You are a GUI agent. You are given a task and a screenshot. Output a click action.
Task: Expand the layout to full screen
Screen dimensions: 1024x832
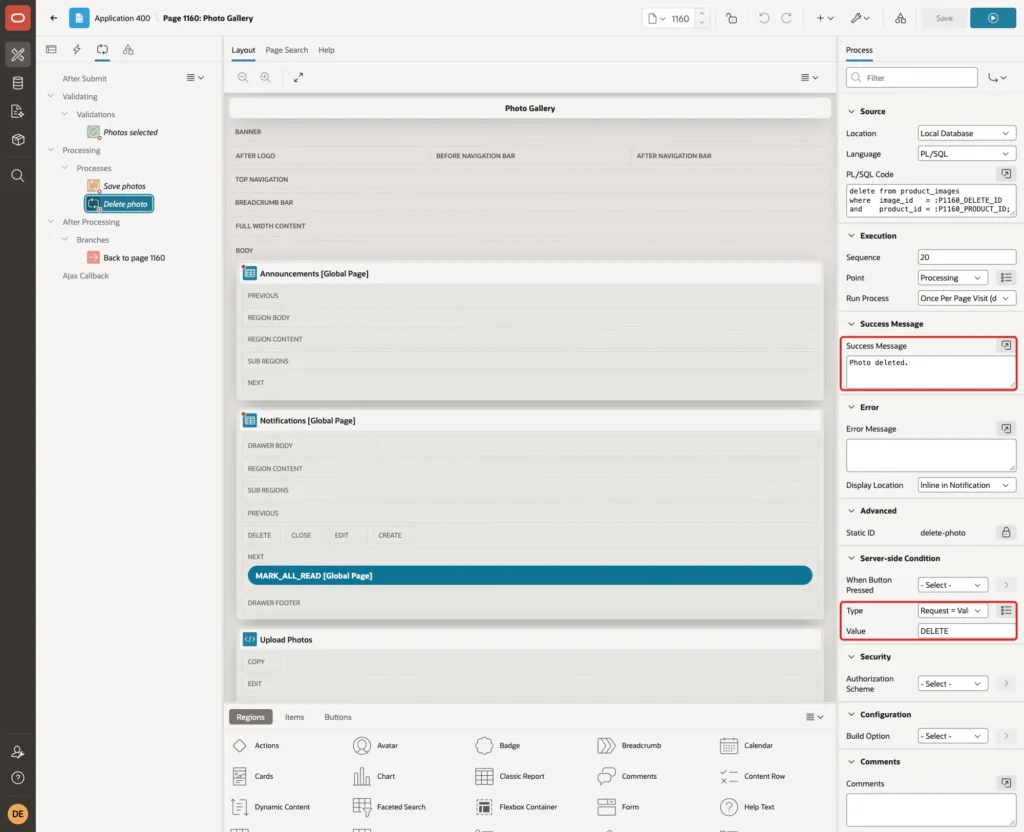298,77
